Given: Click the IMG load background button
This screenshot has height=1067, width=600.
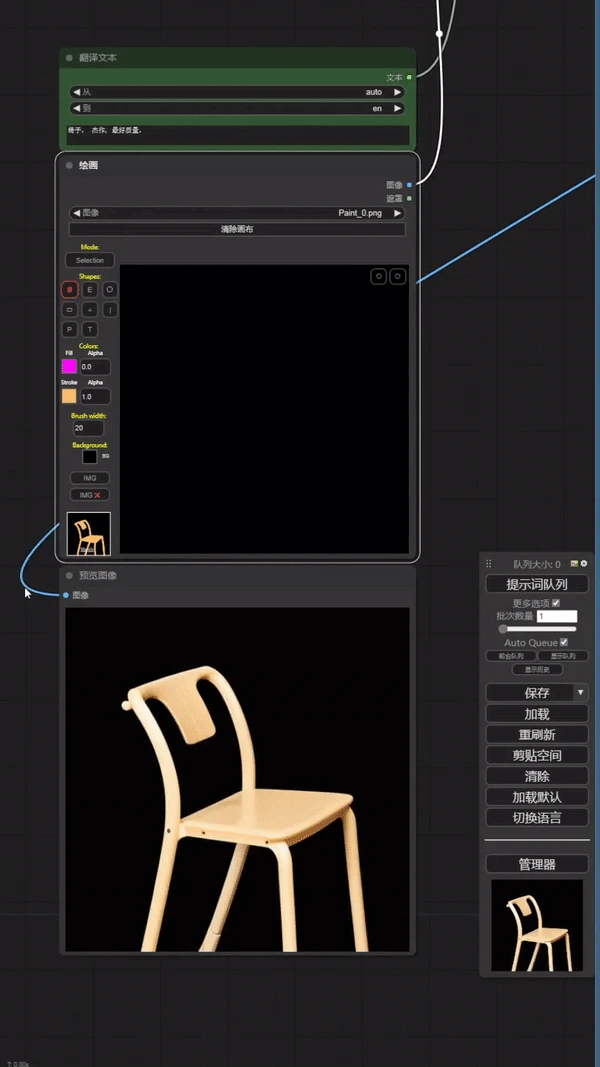Looking at the screenshot, I should tap(90, 478).
